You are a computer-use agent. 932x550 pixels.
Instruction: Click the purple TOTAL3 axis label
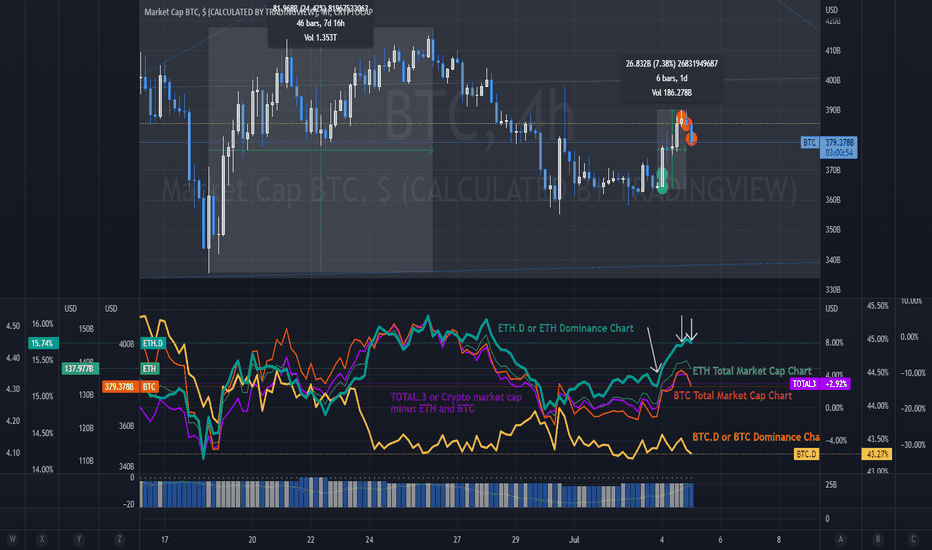coord(804,384)
